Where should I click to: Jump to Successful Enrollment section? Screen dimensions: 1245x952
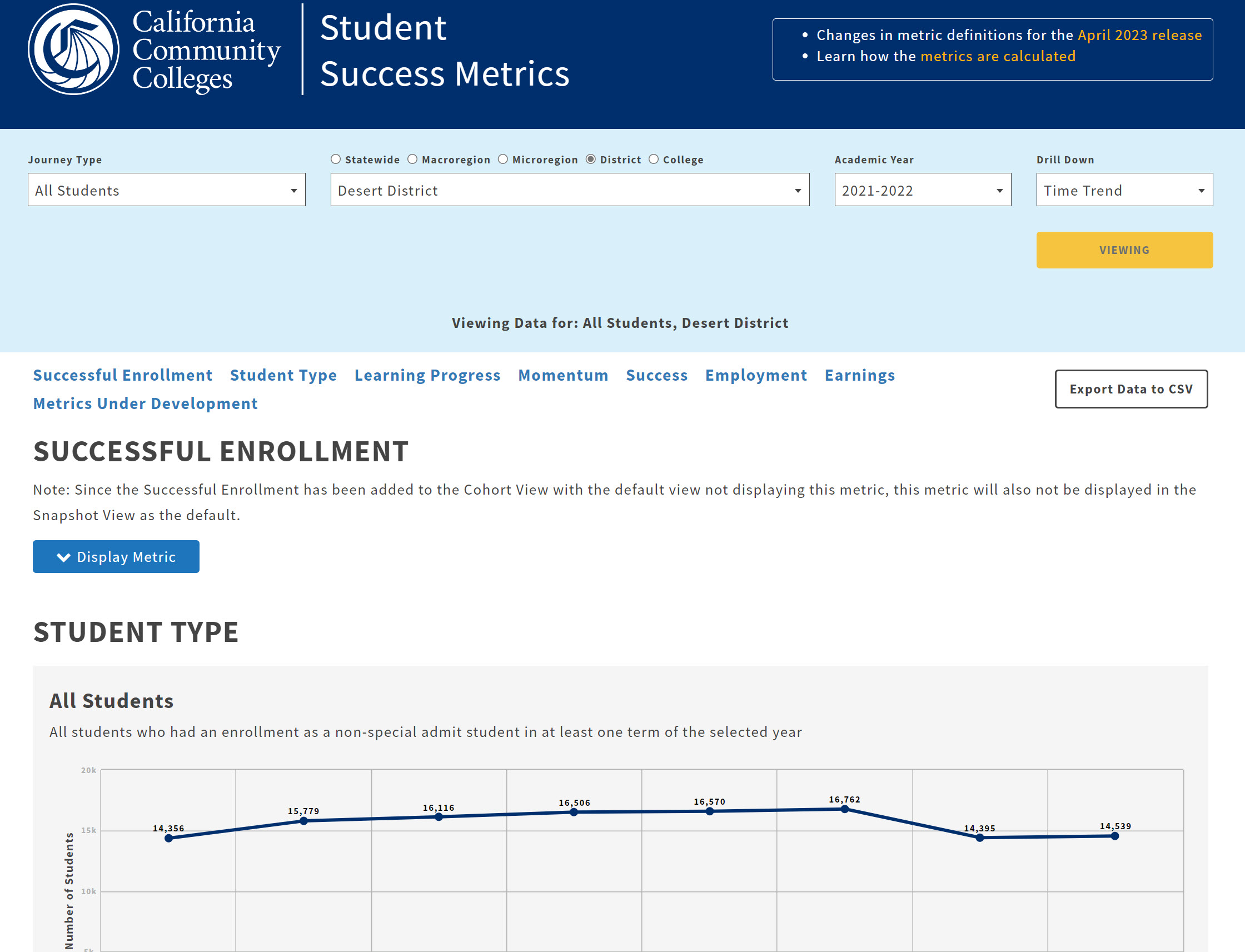pos(122,375)
